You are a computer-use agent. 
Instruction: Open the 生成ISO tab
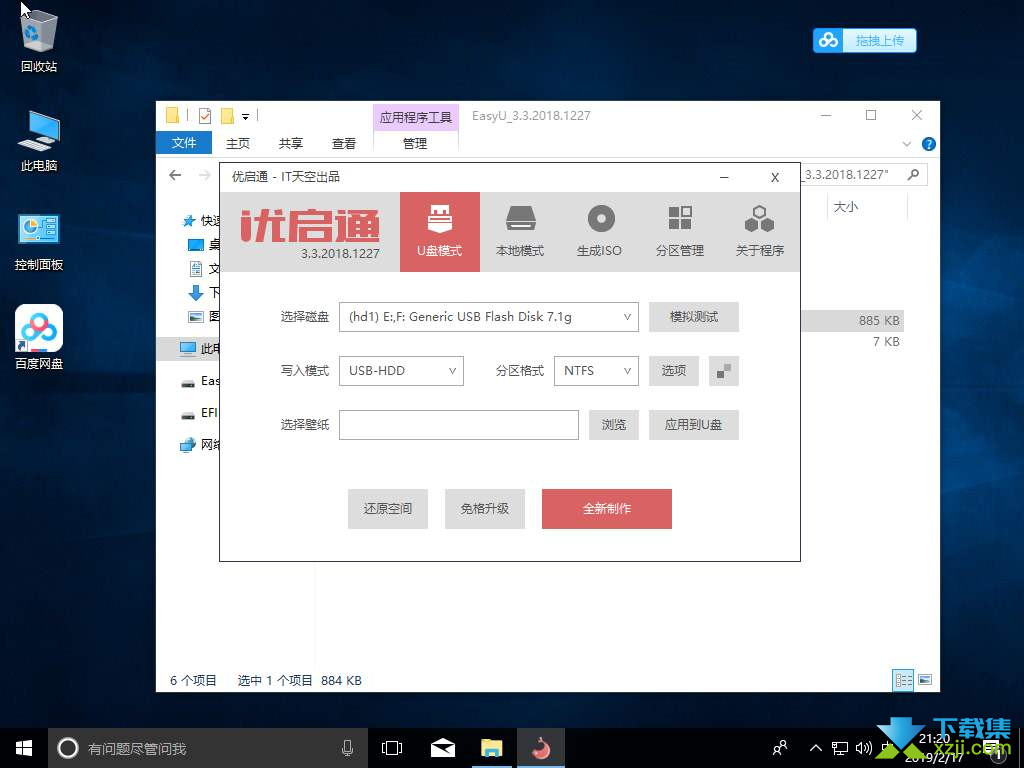(x=600, y=232)
